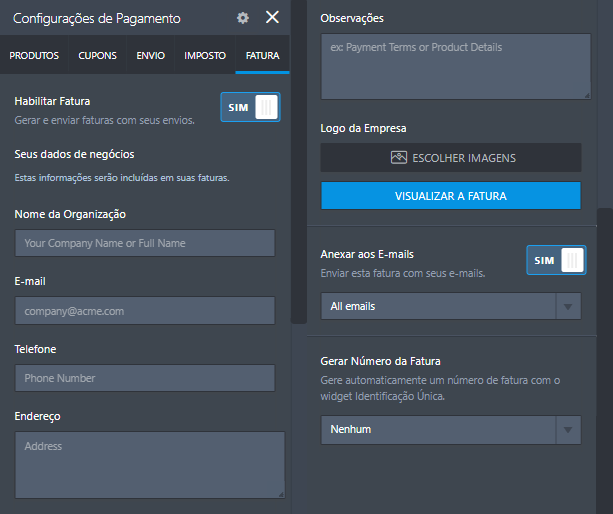Image resolution: width=613 pixels, height=514 pixels.
Task: Select the Fatura tab
Action: pyautogui.click(x=262, y=56)
